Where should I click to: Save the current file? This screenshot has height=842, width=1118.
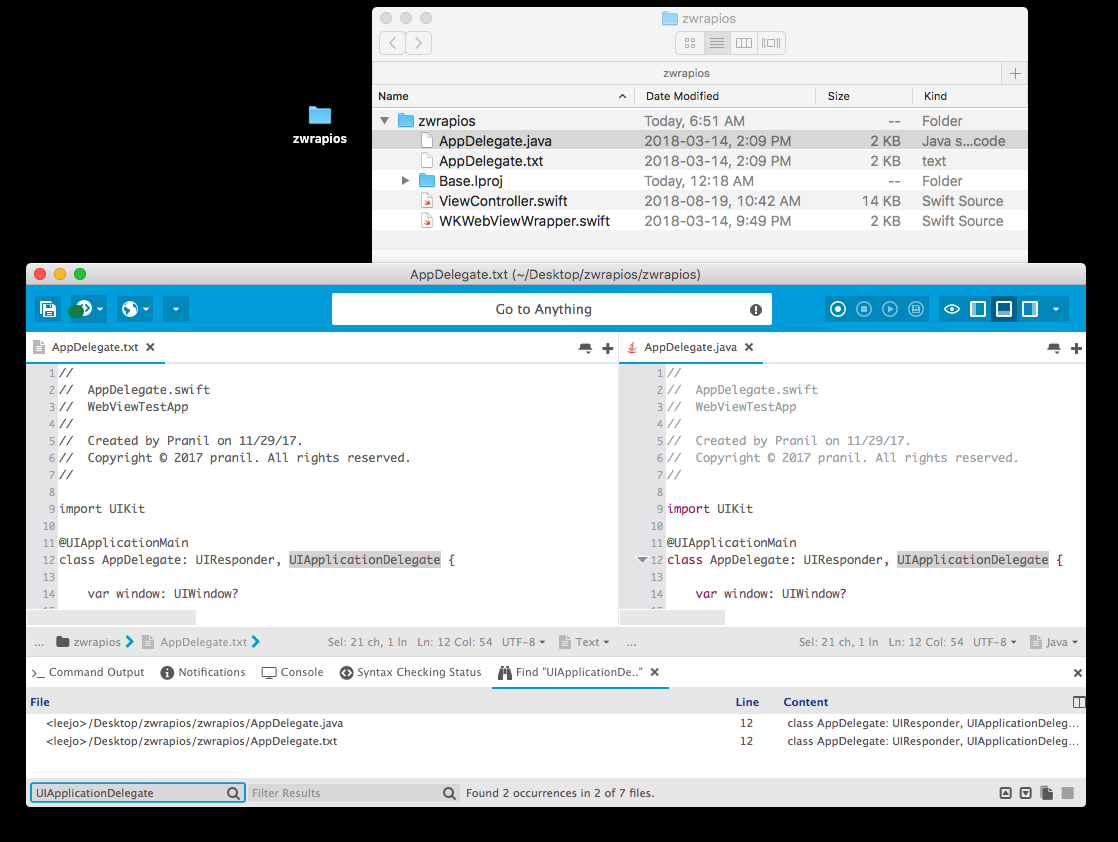pos(47,309)
